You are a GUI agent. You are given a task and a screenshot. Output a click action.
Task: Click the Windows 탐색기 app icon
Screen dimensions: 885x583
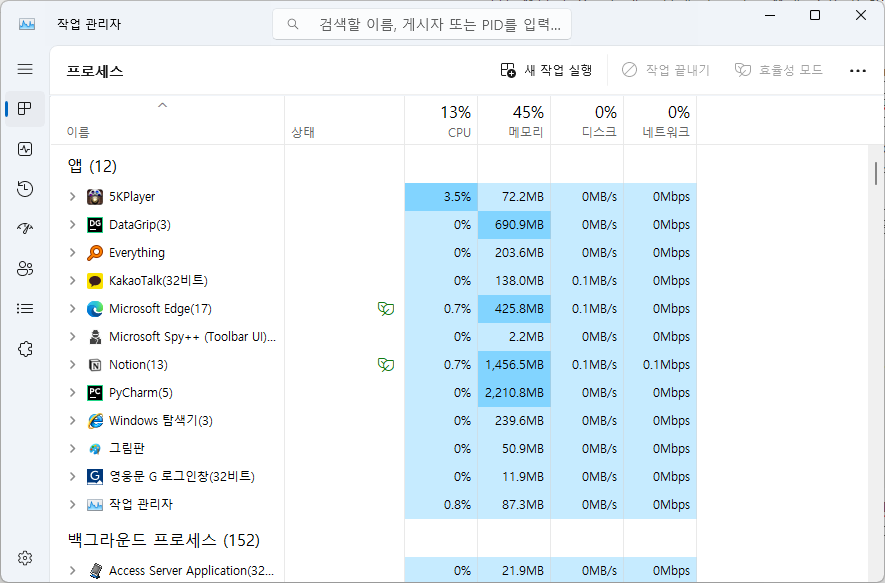tap(95, 420)
